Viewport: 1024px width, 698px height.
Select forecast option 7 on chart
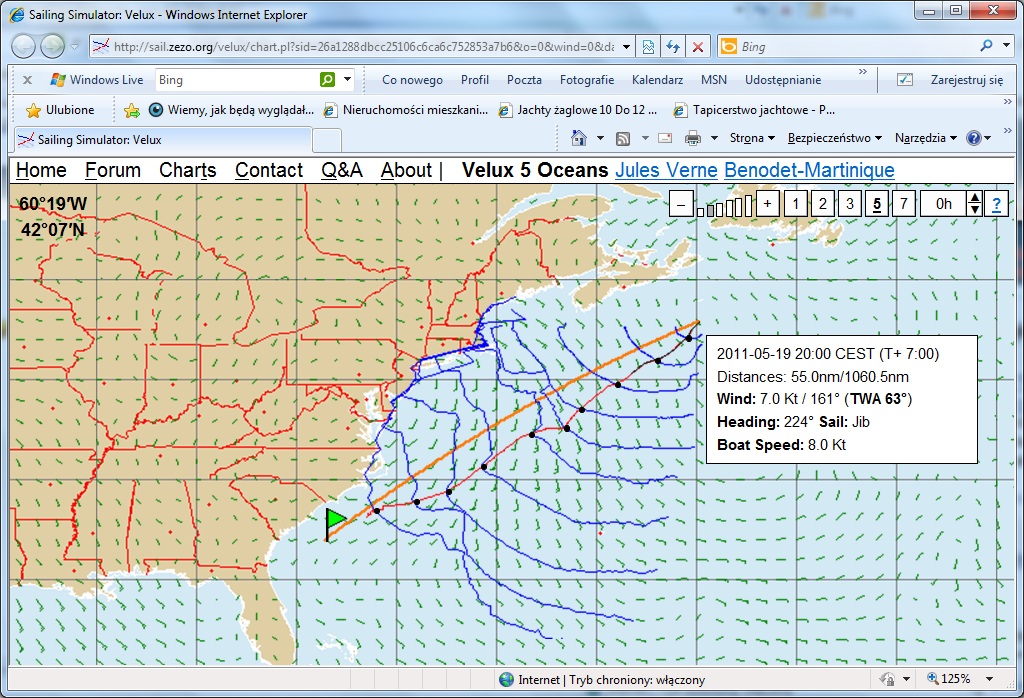point(904,204)
